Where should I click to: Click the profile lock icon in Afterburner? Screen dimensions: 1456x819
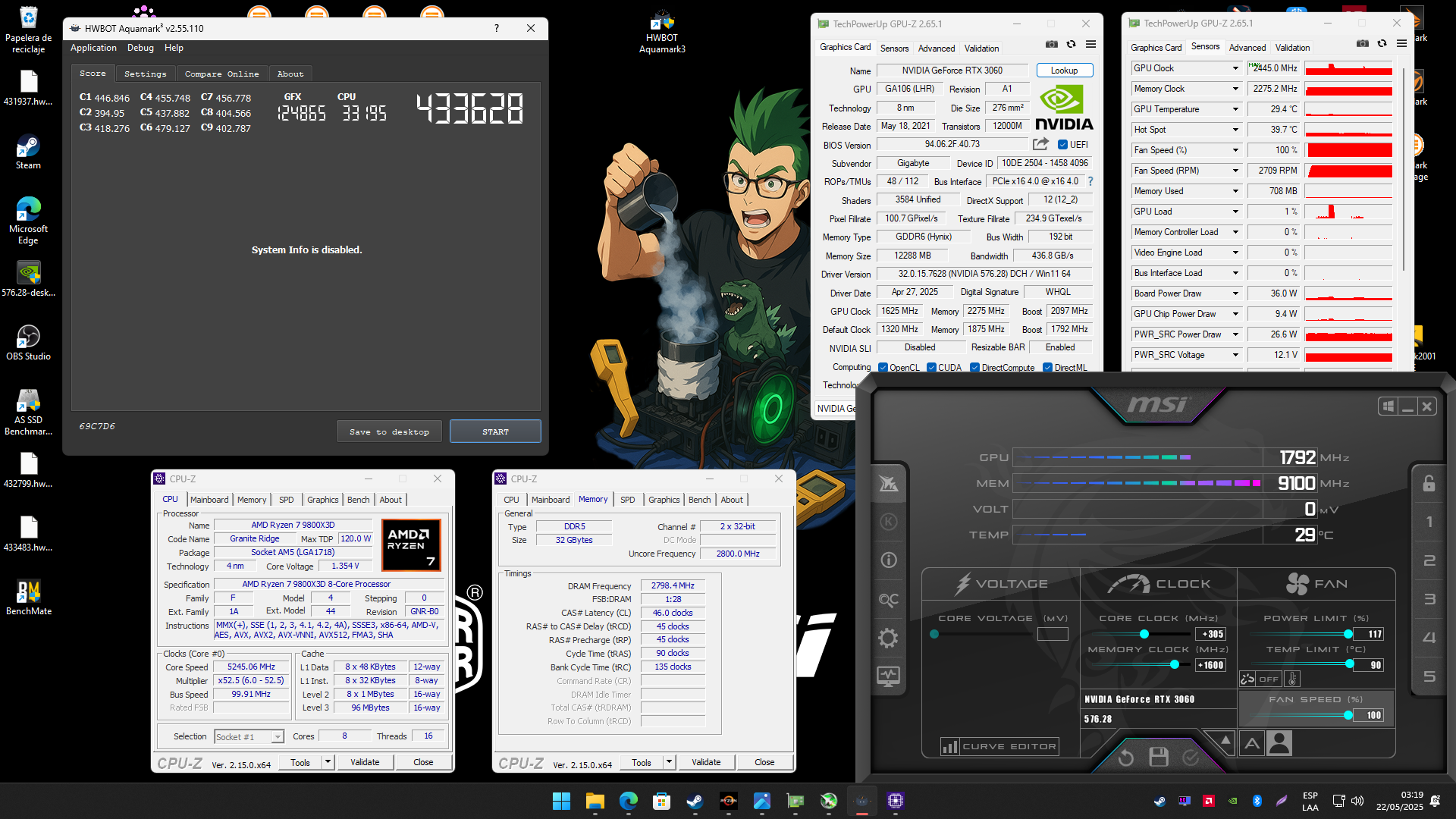click(1429, 483)
